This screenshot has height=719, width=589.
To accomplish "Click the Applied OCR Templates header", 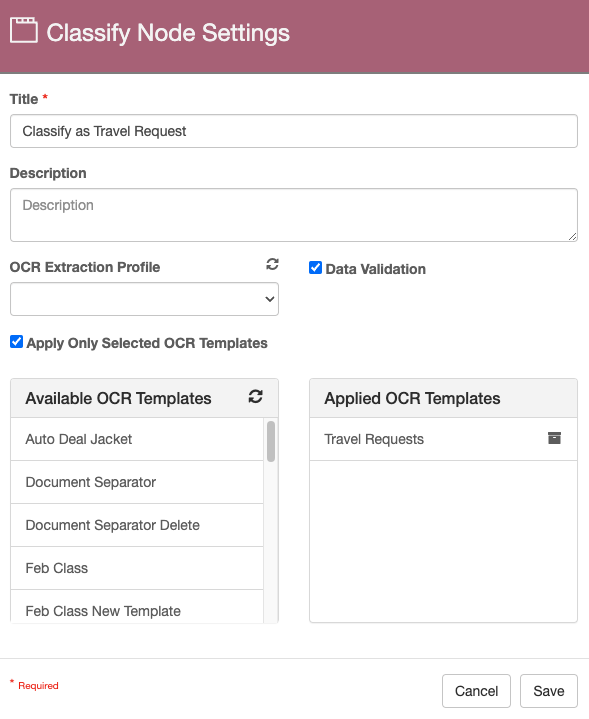I will click(443, 398).
